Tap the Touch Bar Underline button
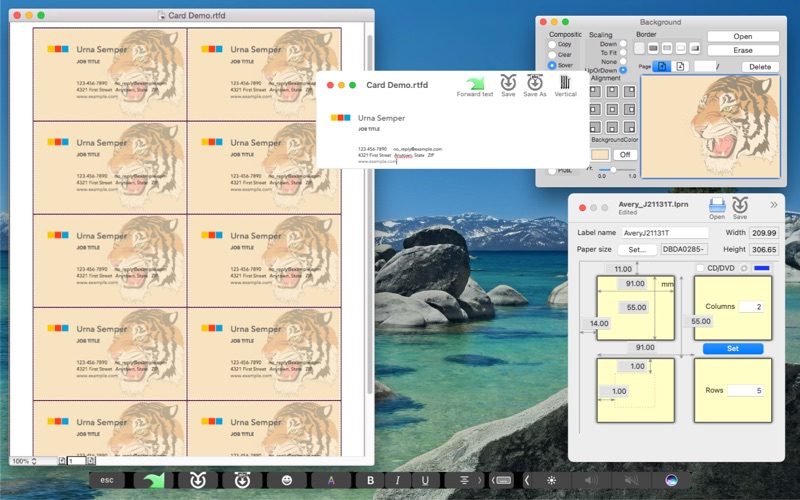The height and width of the screenshot is (500, 800). 425,480
